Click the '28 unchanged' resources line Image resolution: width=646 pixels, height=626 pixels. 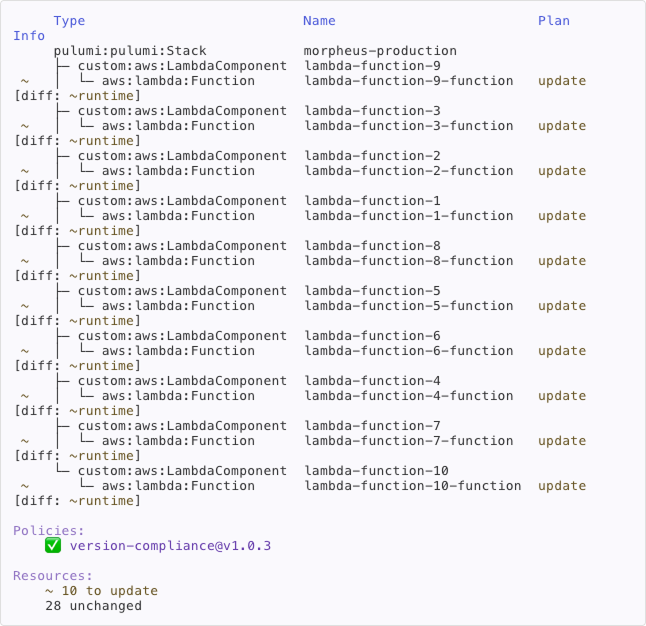pyautogui.click(x=93, y=606)
